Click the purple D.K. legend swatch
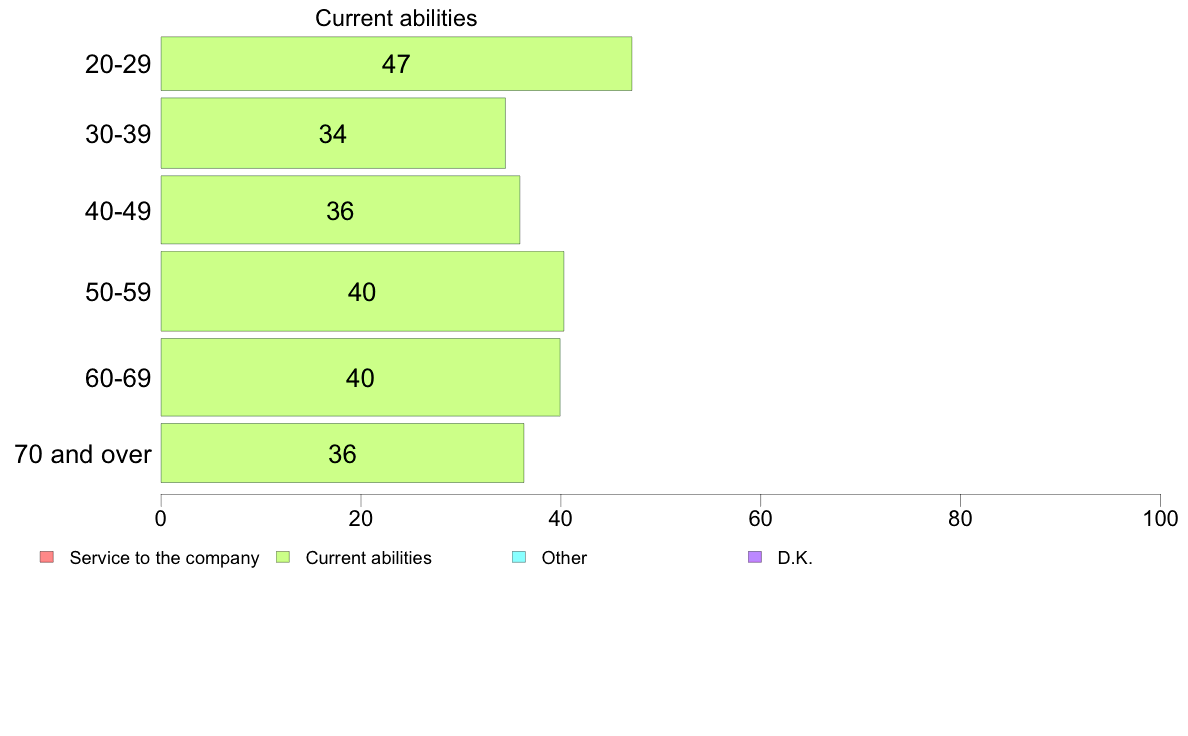Image resolution: width=1188 pixels, height=736 pixels. coord(755,557)
